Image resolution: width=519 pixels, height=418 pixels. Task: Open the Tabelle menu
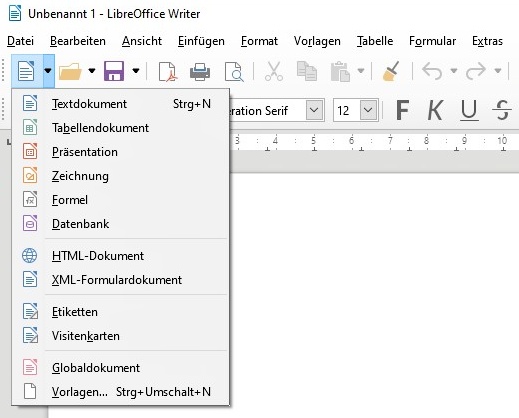click(375, 41)
